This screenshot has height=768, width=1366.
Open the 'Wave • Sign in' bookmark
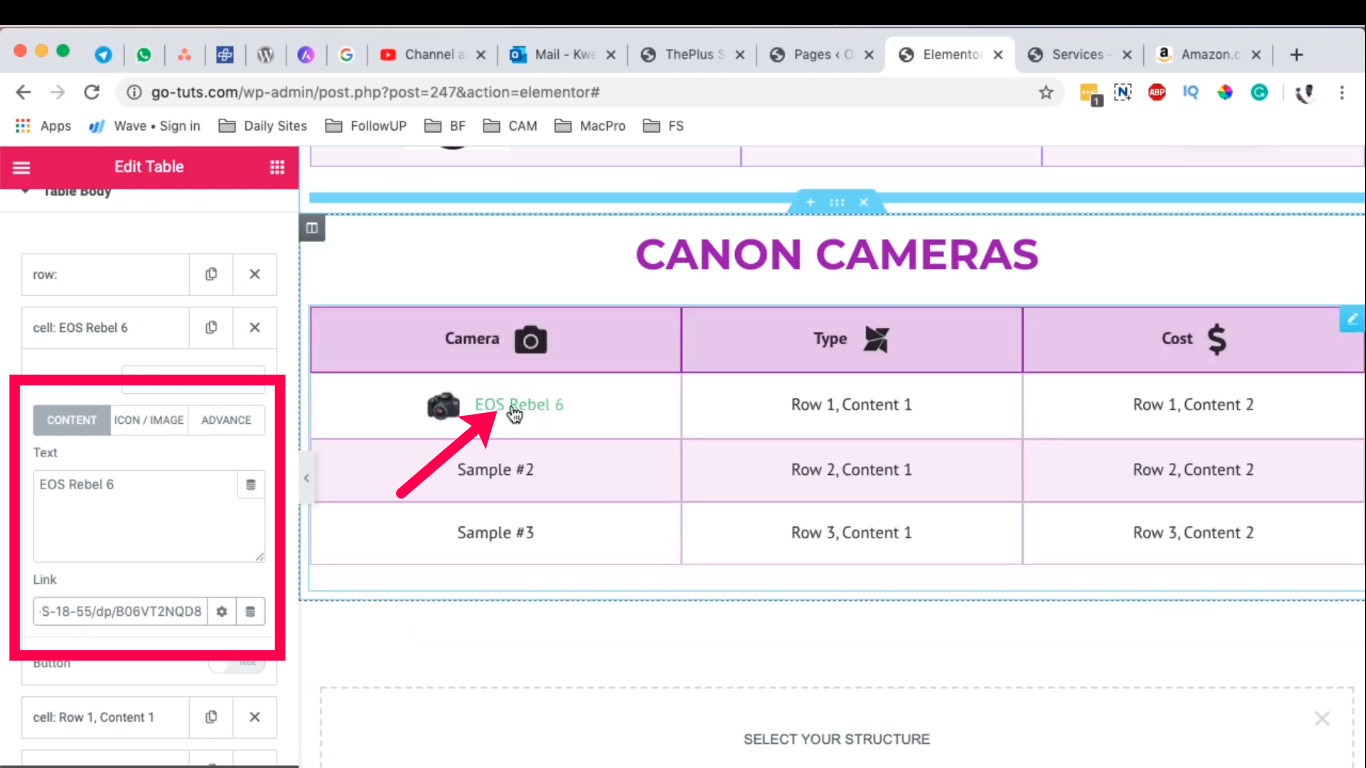point(145,126)
